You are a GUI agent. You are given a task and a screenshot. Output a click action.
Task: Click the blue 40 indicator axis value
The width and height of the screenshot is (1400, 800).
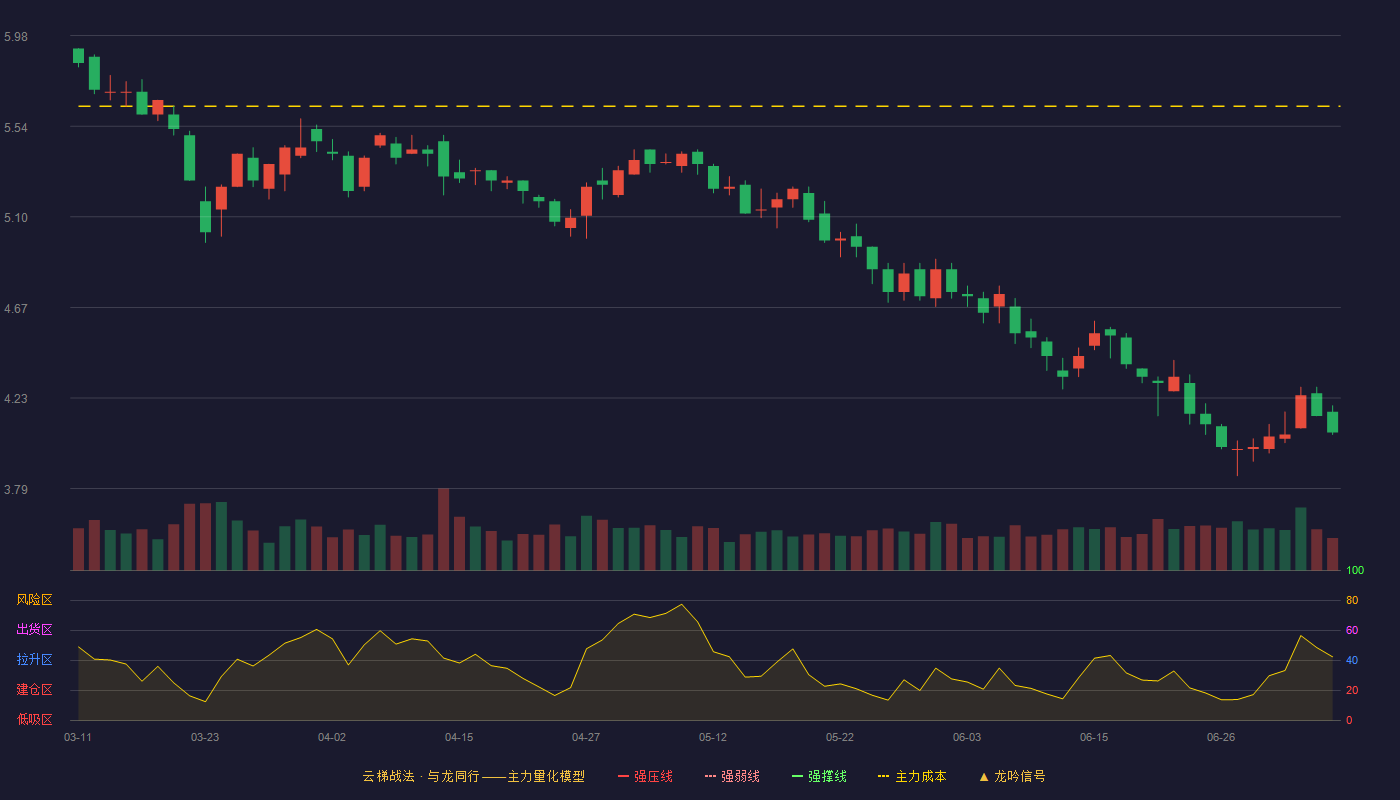pos(1352,661)
